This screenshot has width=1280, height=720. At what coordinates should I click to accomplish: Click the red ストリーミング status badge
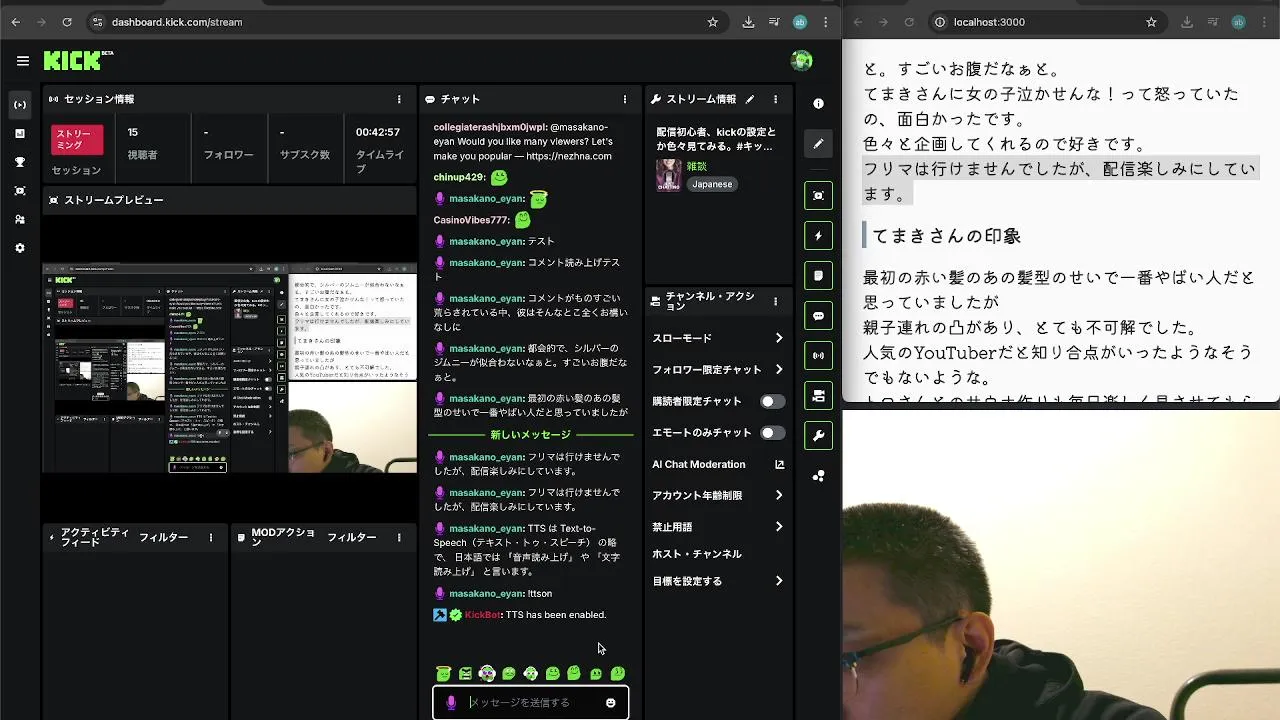pyautogui.click(x=77, y=140)
